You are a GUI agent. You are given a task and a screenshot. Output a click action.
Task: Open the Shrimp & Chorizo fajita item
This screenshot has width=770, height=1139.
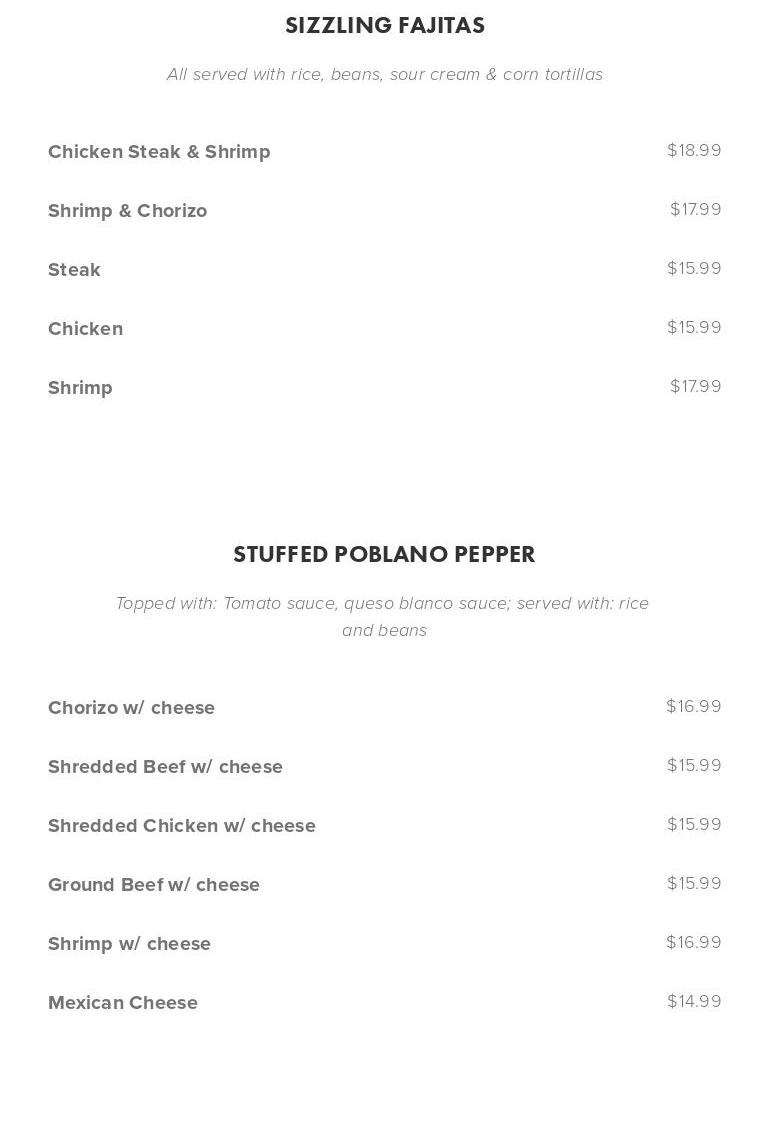[x=127, y=211]
